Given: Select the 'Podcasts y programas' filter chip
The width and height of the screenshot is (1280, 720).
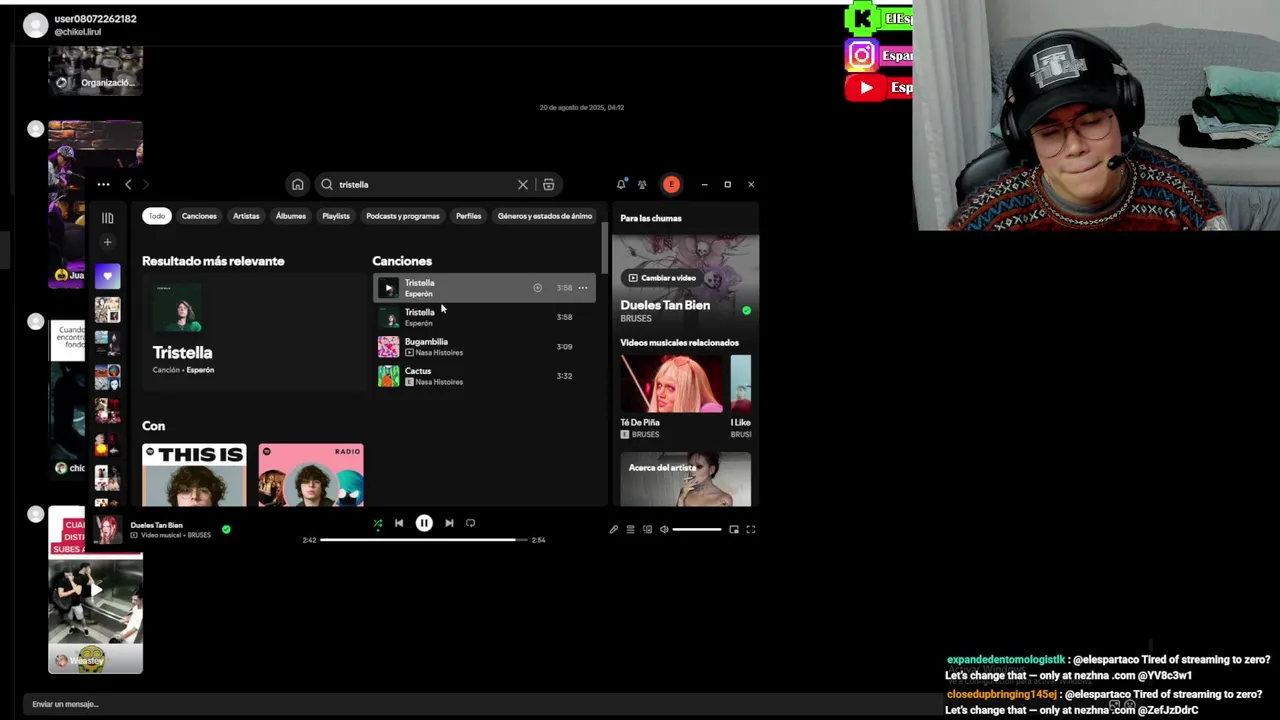Looking at the screenshot, I should tap(403, 216).
